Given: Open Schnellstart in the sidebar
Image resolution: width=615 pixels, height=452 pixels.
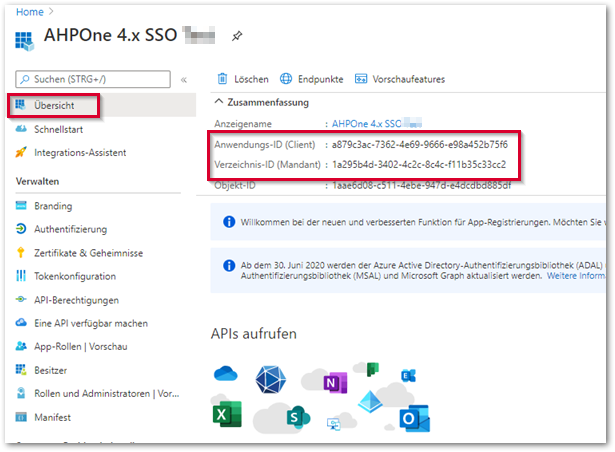Looking at the screenshot, I should pyautogui.click(x=58, y=129).
